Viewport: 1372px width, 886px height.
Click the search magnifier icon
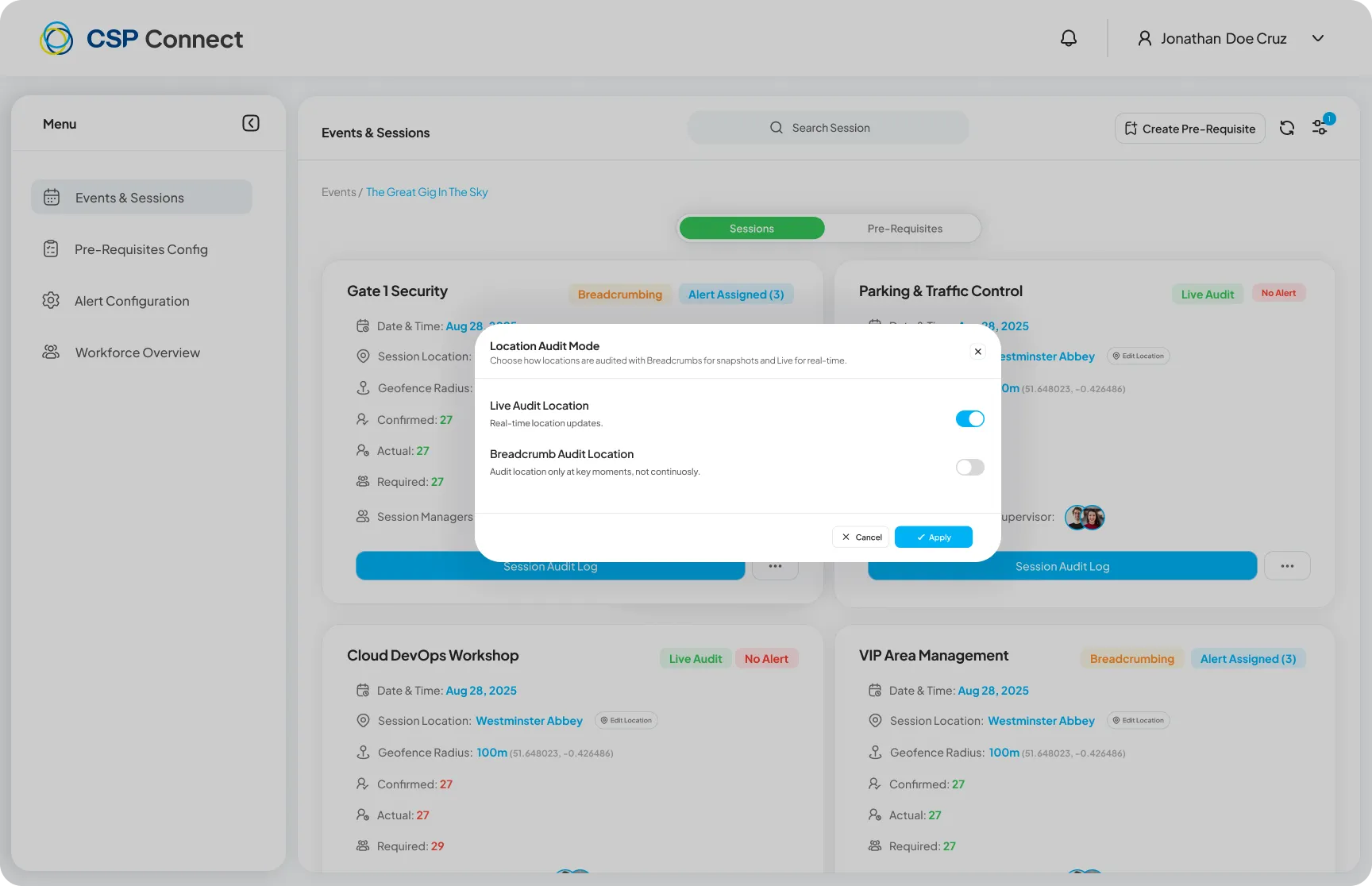coord(777,128)
